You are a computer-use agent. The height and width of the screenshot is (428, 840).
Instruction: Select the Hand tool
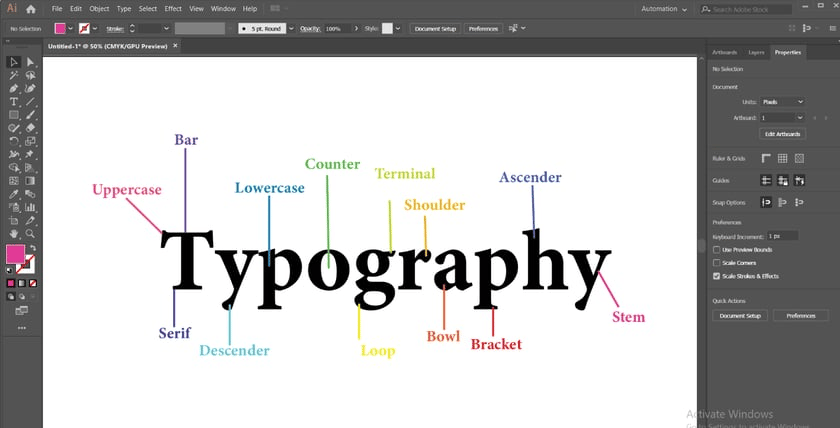14,234
